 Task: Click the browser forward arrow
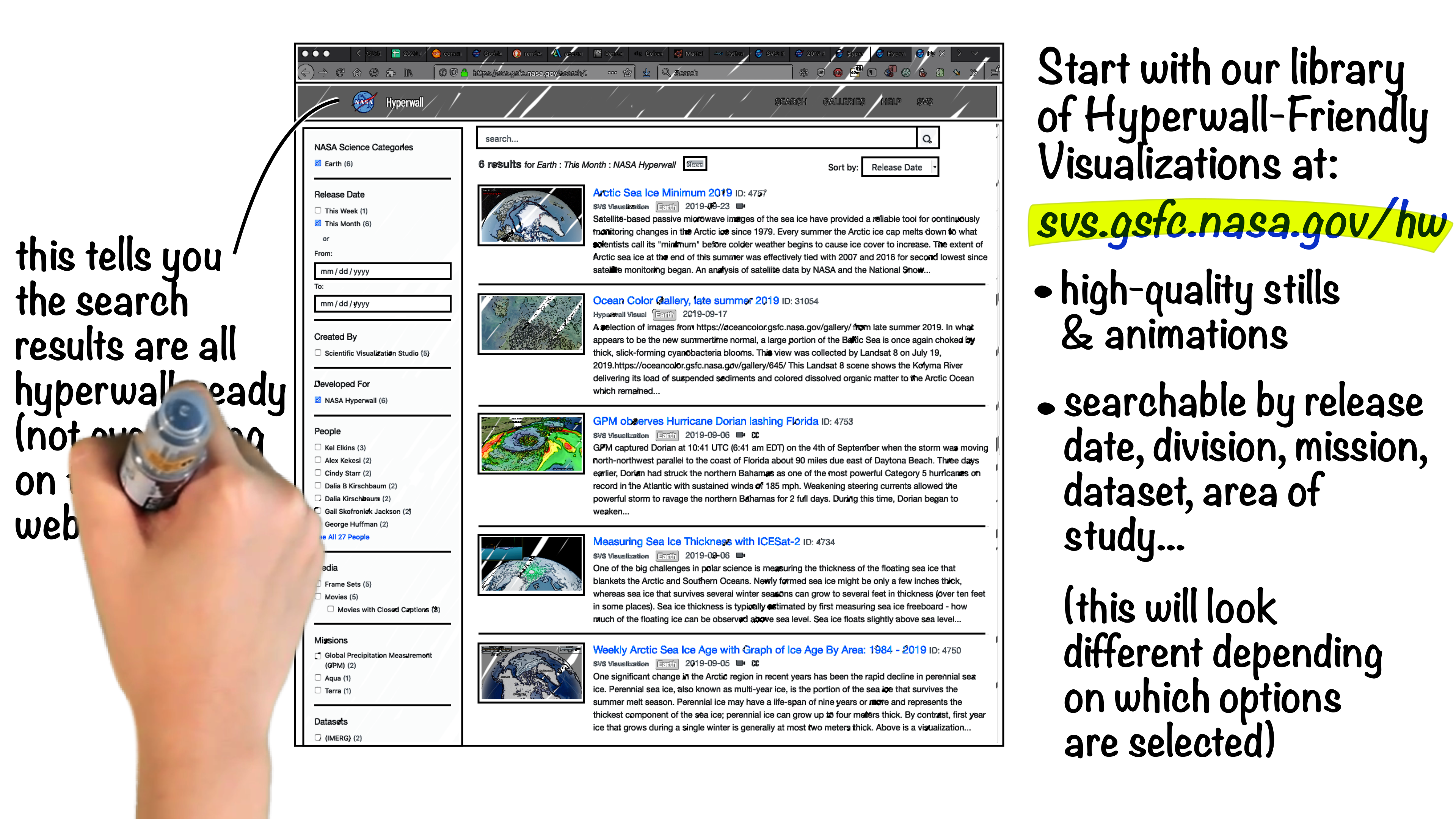pos(323,72)
